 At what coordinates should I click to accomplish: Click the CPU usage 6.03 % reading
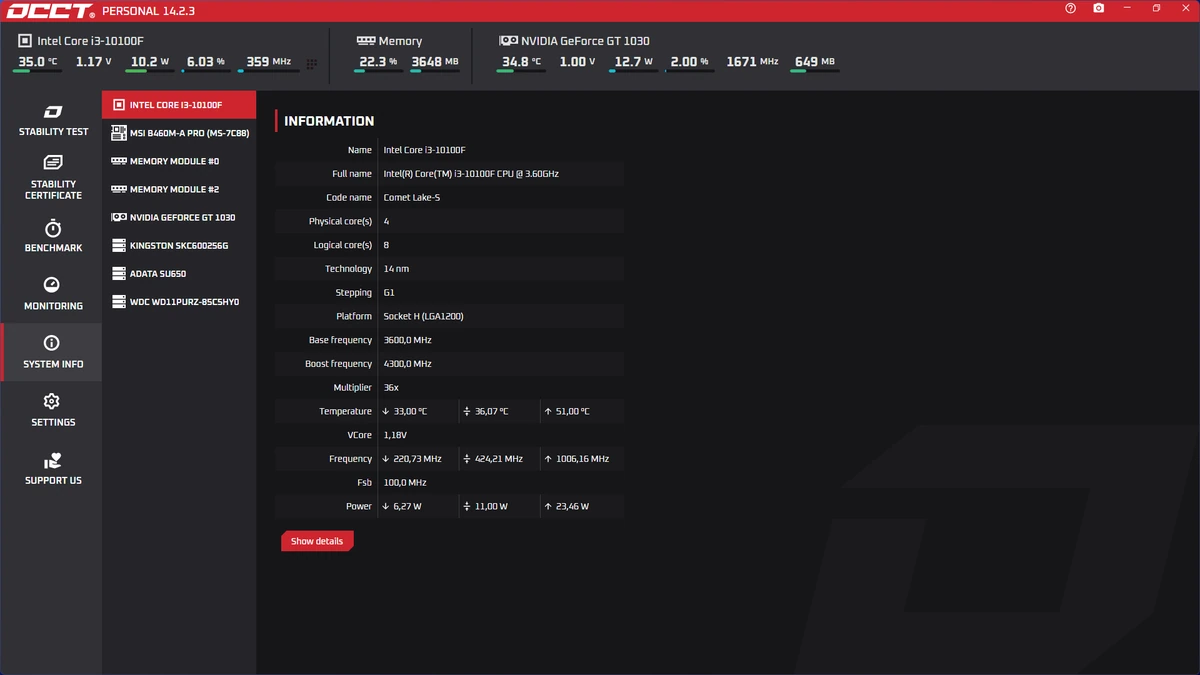[205, 62]
